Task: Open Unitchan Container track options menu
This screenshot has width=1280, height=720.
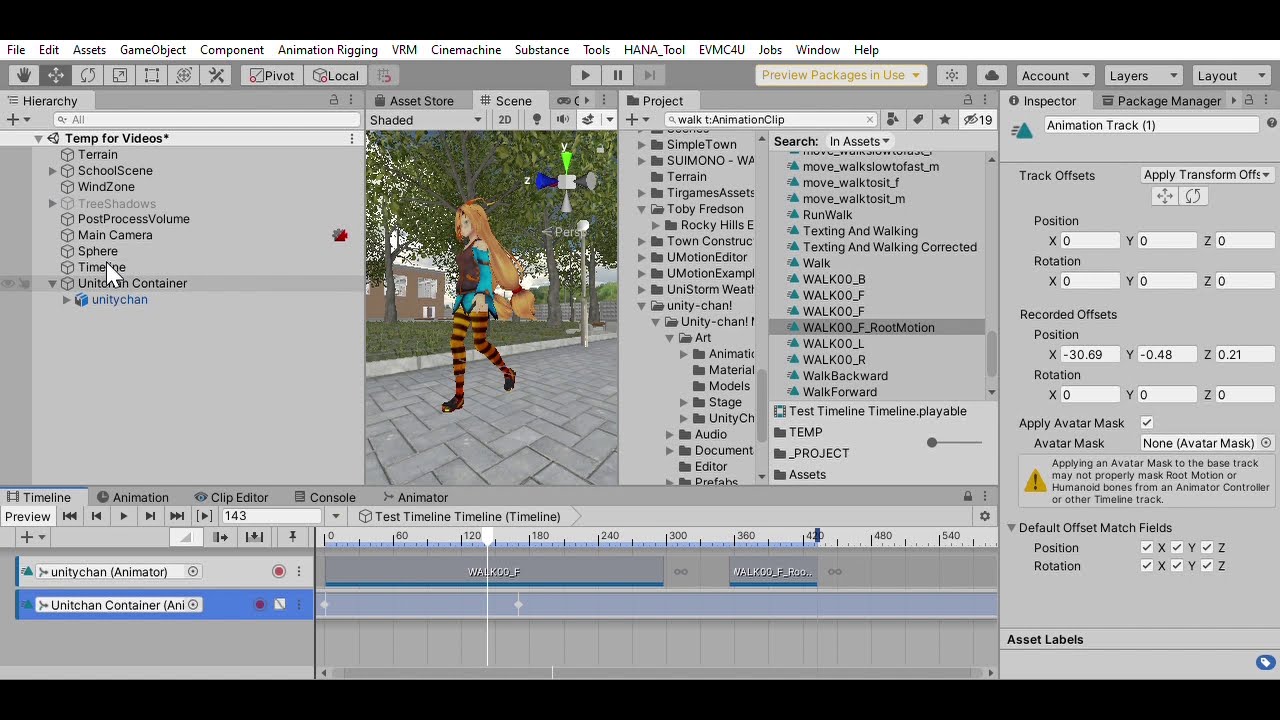Action: [299, 604]
